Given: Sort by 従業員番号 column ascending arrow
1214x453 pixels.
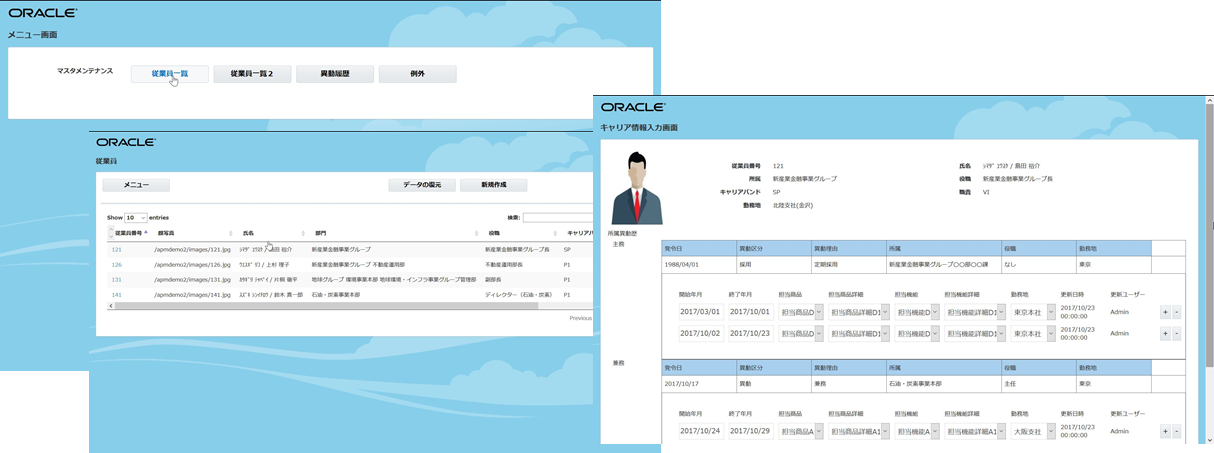Looking at the screenshot, I should pos(146,231).
